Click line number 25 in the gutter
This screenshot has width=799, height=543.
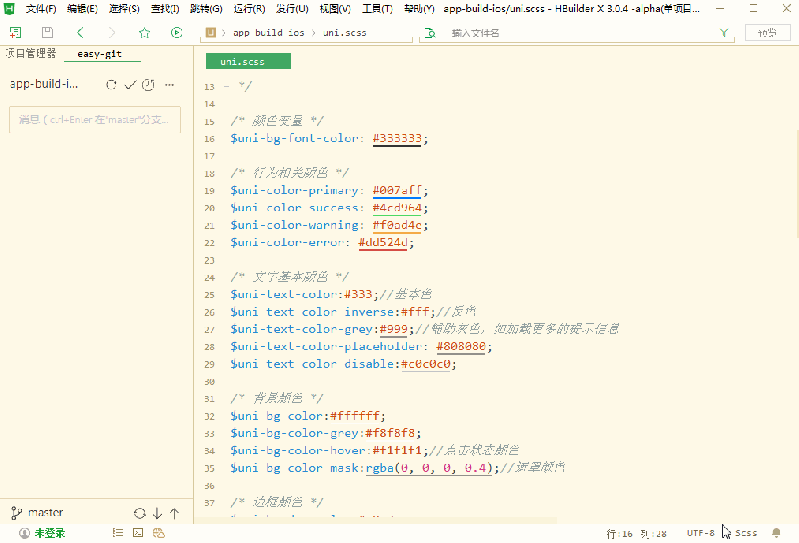click(209, 295)
